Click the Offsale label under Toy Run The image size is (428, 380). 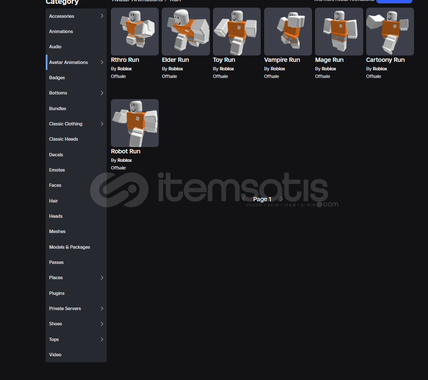coord(220,76)
